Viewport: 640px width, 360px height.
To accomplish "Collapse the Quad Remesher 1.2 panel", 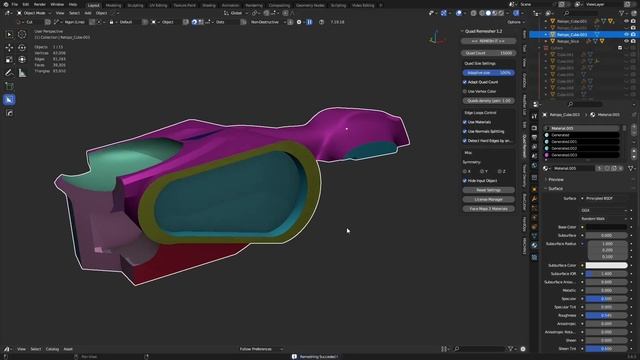I will click(462, 31).
